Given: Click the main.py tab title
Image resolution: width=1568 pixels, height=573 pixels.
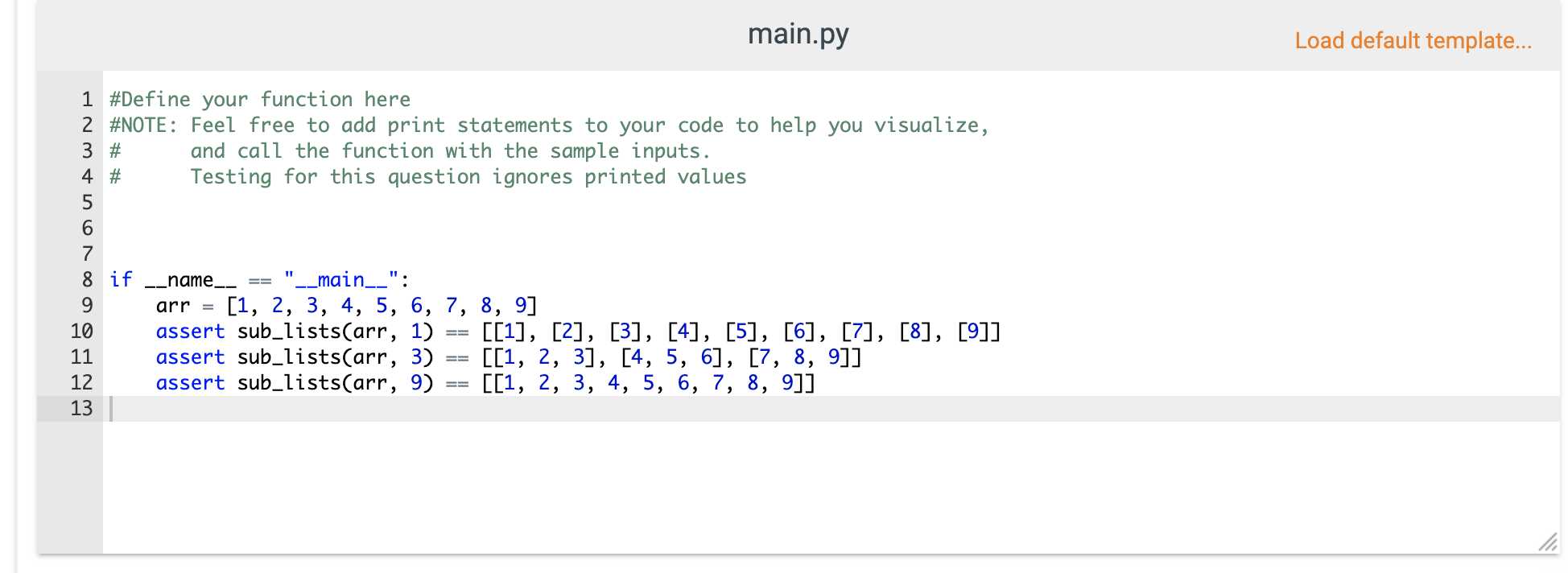Looking at the screenshot, I should point(798,34).
